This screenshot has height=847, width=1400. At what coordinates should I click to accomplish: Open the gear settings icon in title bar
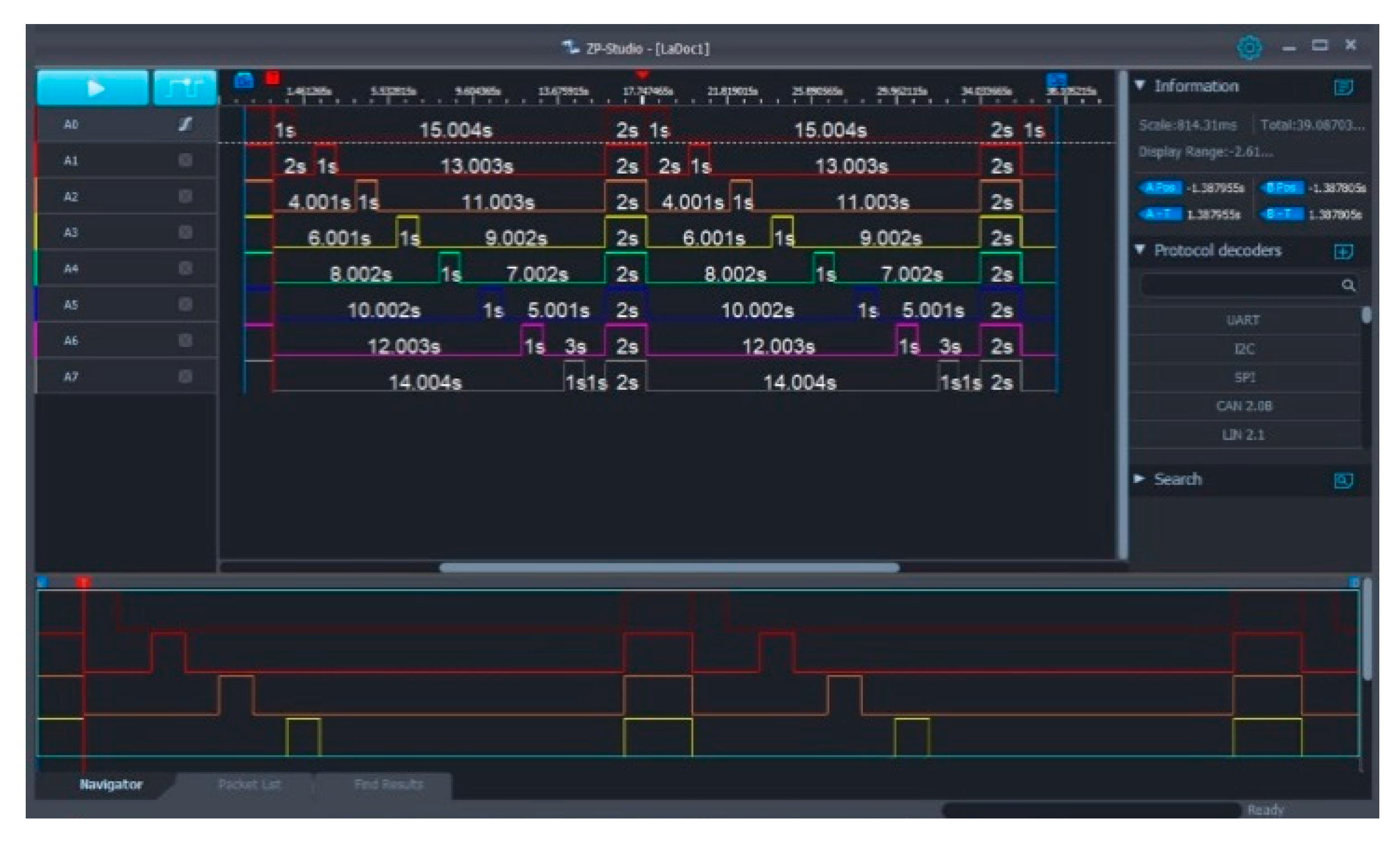(1249, 47)
